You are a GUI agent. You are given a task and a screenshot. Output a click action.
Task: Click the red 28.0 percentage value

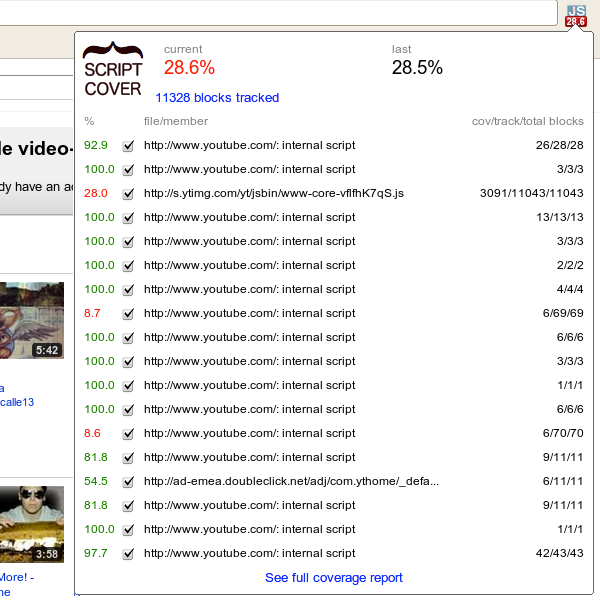click(95, 193)
